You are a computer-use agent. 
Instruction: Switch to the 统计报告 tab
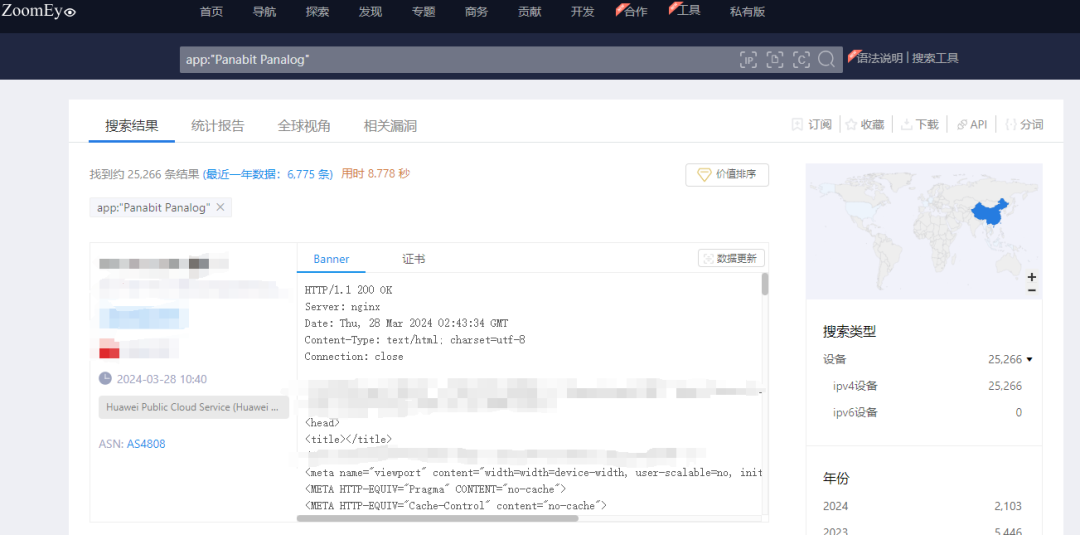[218, 126]
